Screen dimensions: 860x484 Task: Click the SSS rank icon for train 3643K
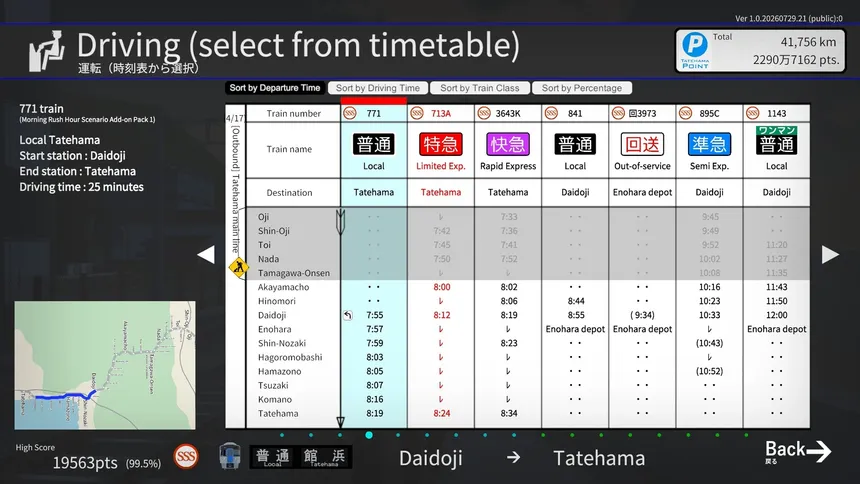484,113
